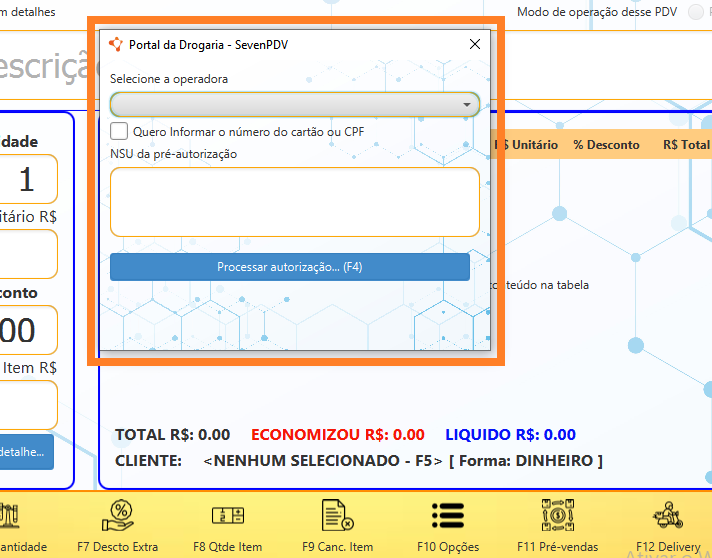Open F11 Pré-vendas icon

point(557,516)
